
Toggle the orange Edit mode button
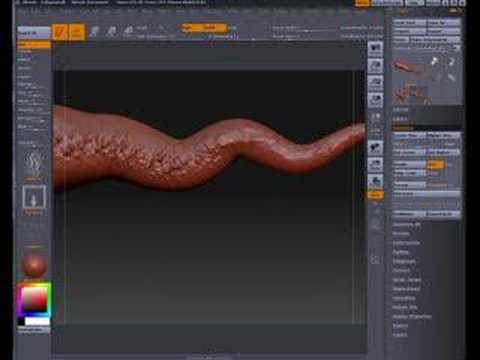pos(60,32)
